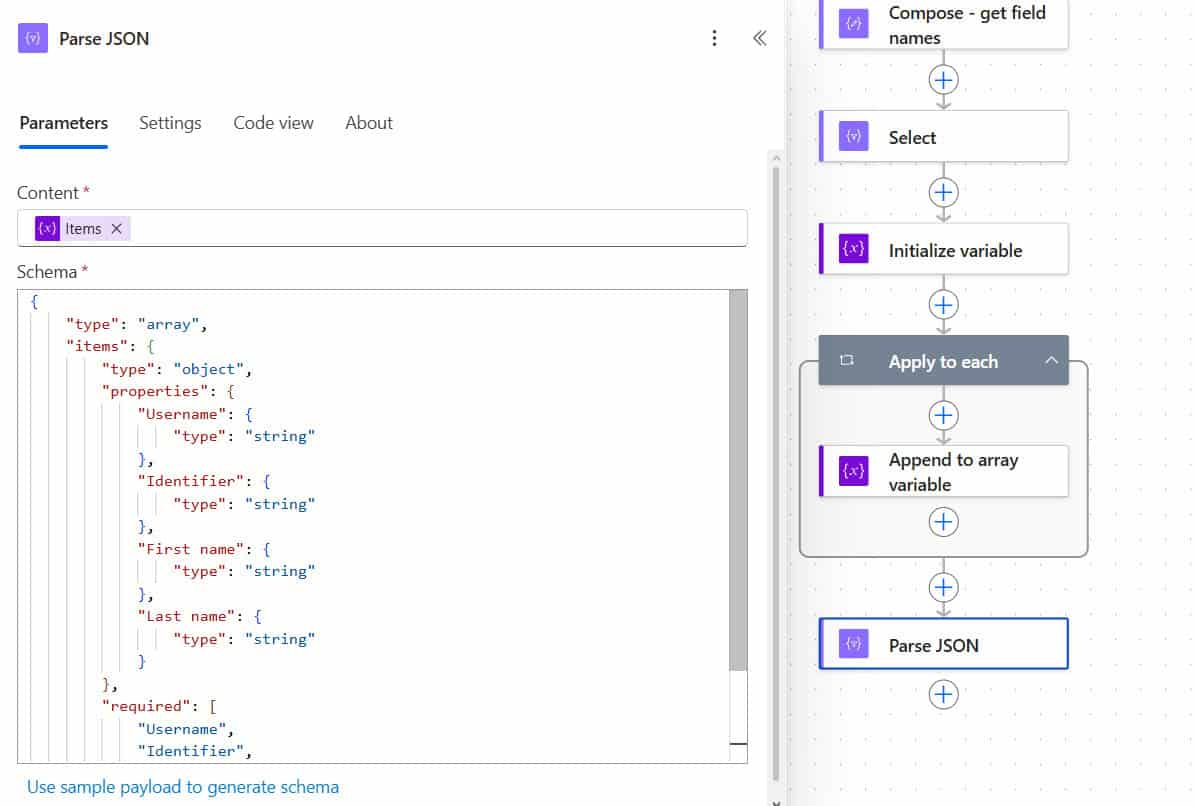The width and height of the screenshot is (1197, 806).
Task: Add a step below Compose action
Action: pos(944,80)
